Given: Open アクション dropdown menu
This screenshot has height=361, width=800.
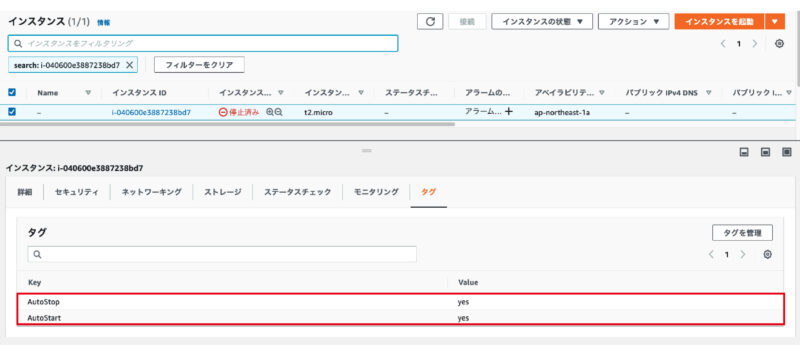Looking at the screenshot, I should (x=633, y=21).
